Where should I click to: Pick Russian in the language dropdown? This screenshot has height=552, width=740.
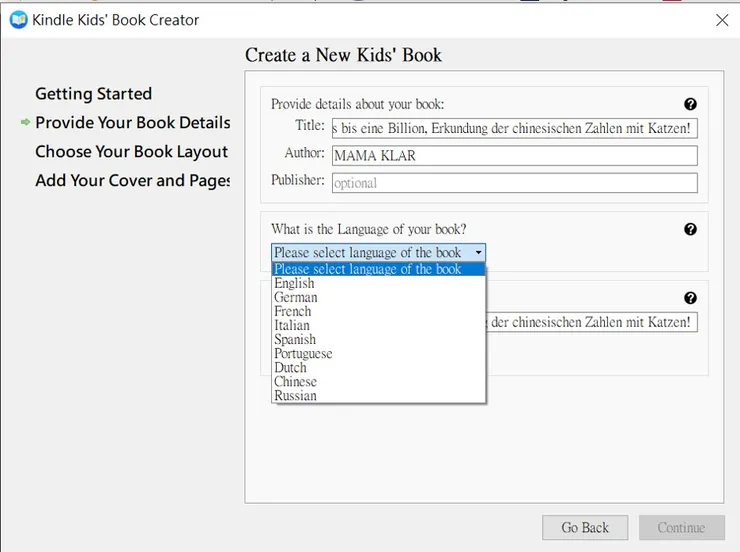295,395
